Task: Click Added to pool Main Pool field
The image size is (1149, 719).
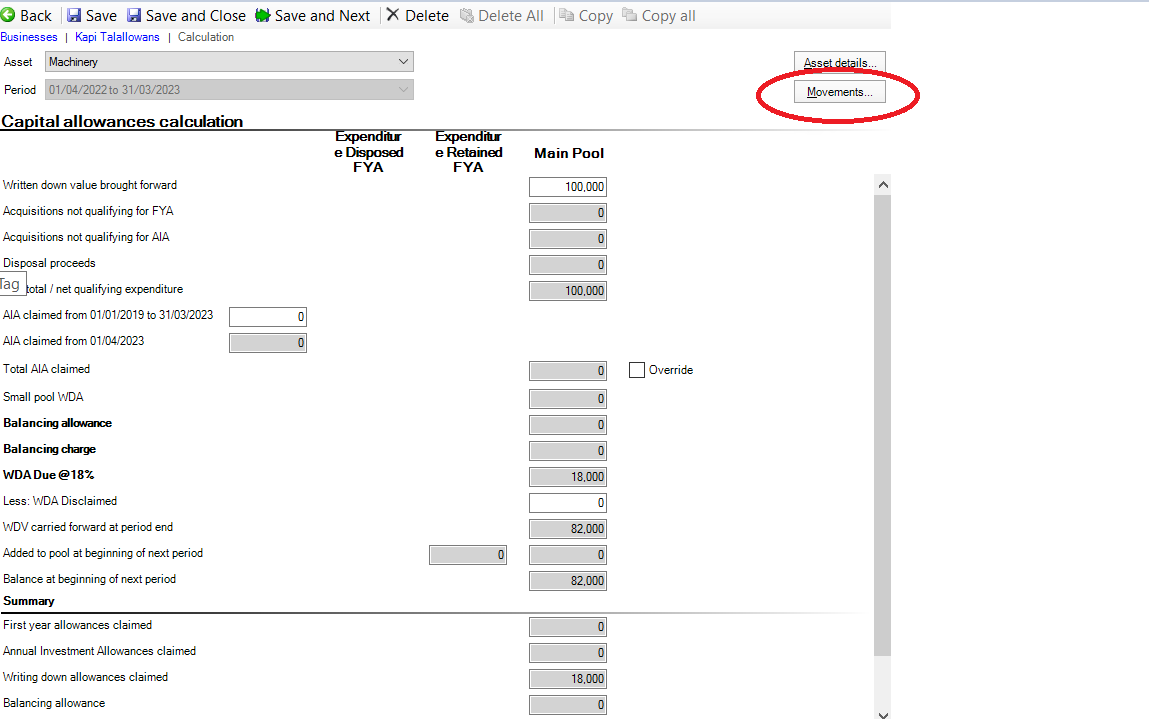Action: tap(568, 555)
